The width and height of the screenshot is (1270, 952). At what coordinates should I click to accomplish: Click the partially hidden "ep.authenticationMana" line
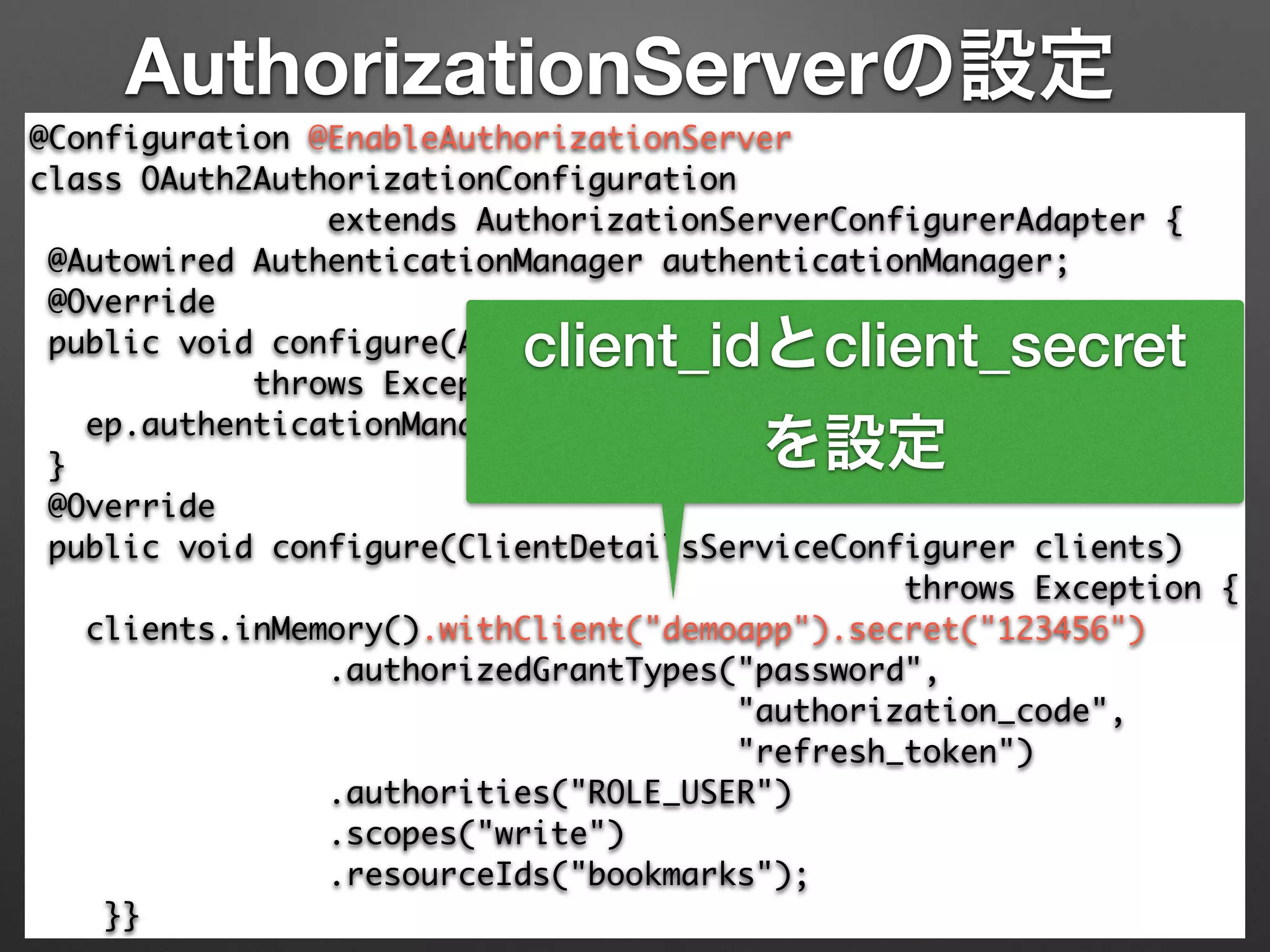click(x=276, y=425)
